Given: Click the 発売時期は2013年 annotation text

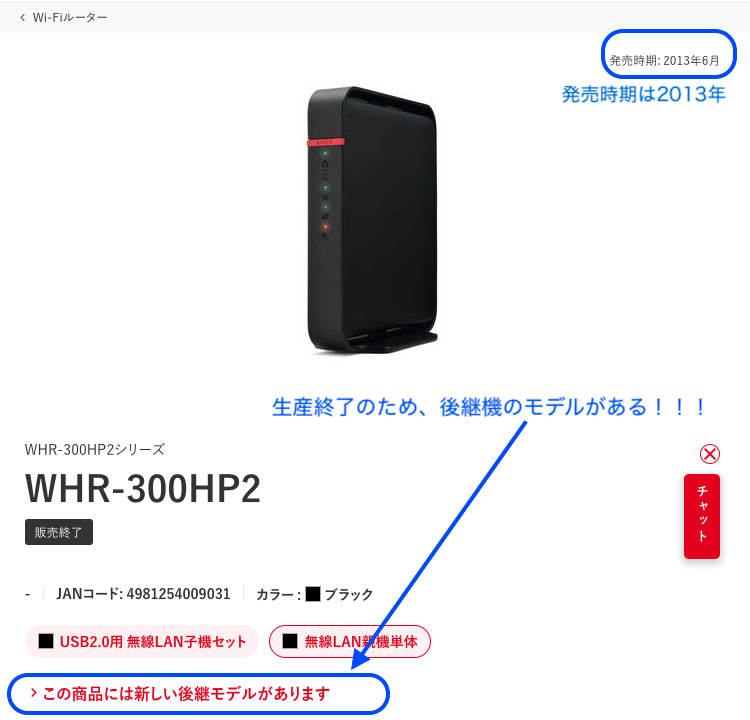Looking at the screenshot, I should pyautogui.click(x=643, y=94).
